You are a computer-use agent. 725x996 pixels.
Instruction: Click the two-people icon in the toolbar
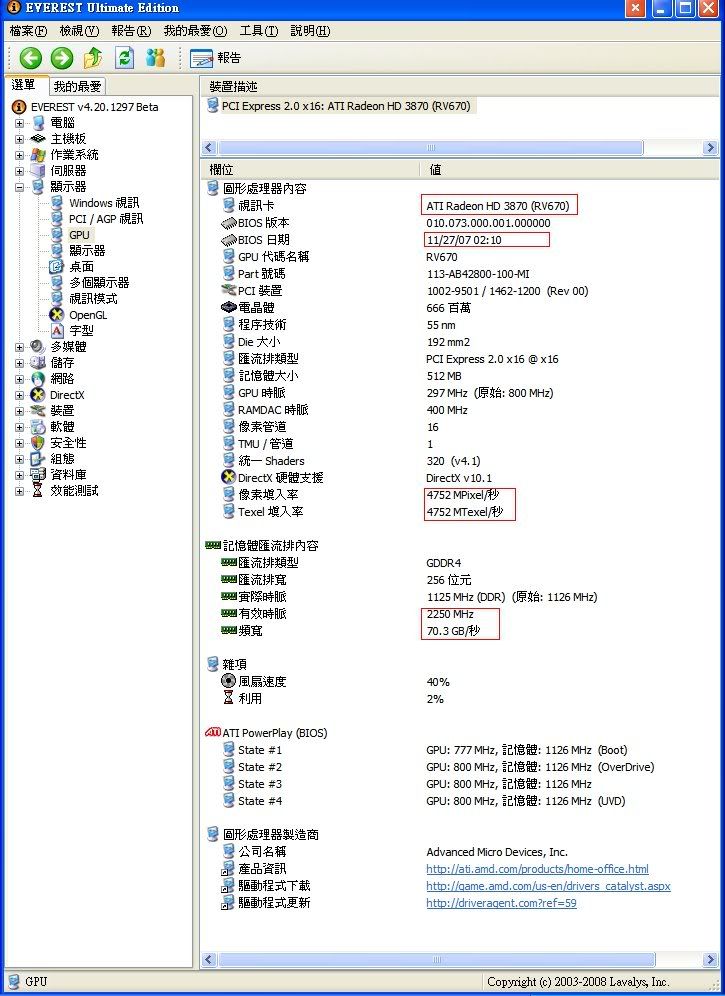(155, 58)
